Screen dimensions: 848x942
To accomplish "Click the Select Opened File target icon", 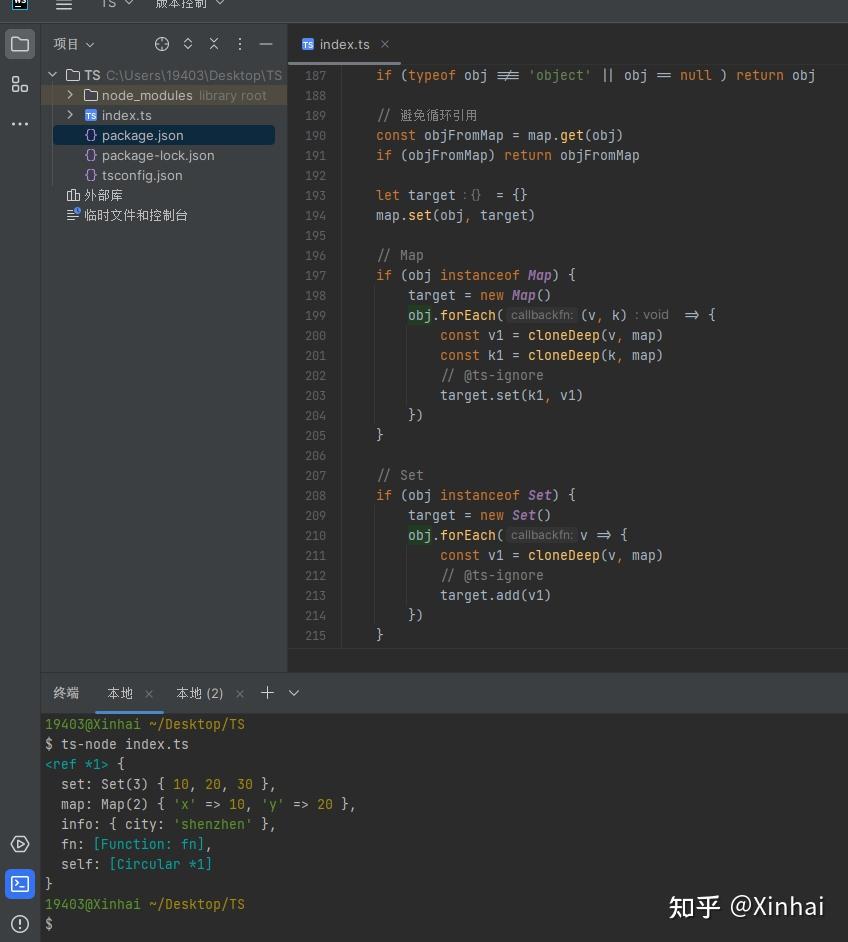I will pos(162,44).
